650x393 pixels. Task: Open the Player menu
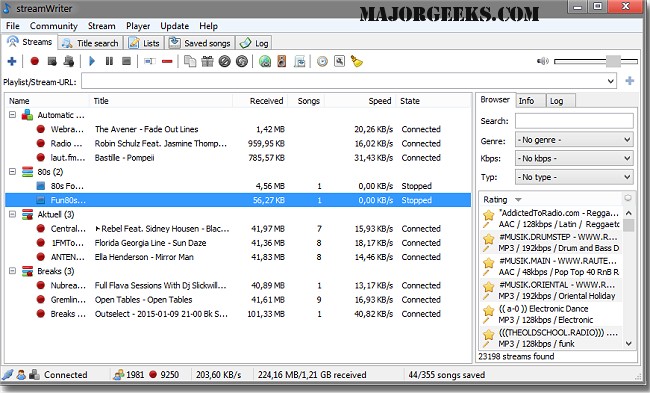pos(138,26)
